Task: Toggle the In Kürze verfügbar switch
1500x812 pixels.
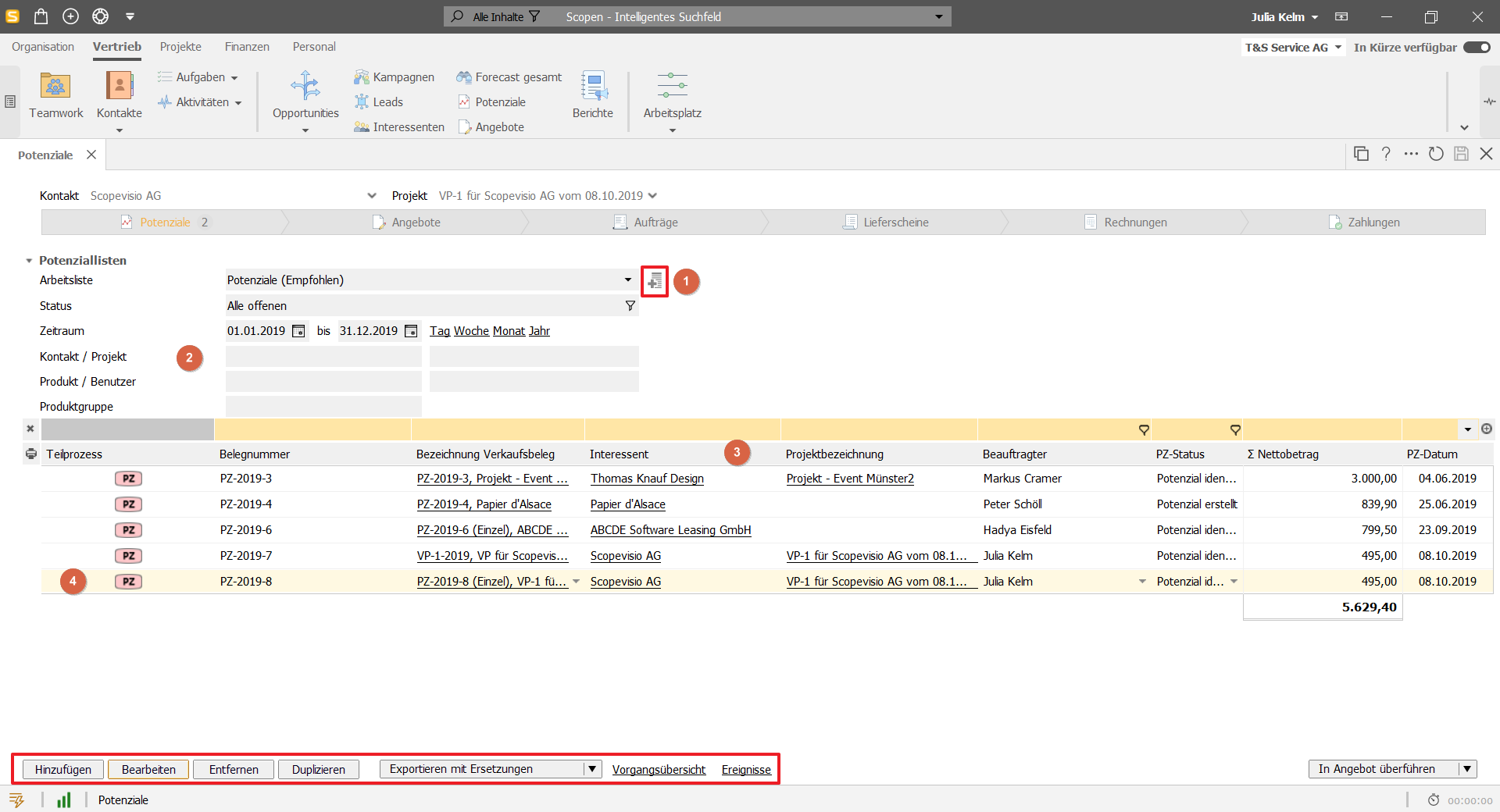Action: click(x=1477, y=48)
